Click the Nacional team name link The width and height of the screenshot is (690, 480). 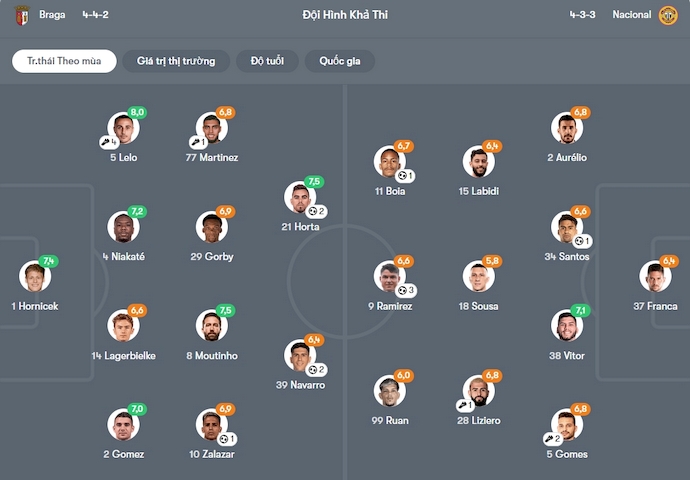point(631,15)
